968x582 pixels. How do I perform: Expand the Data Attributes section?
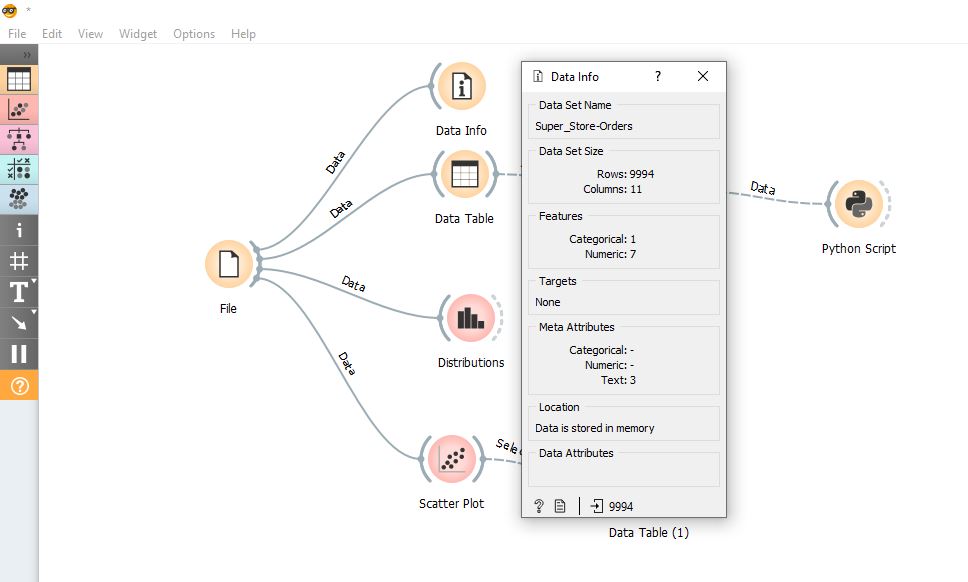578,453
